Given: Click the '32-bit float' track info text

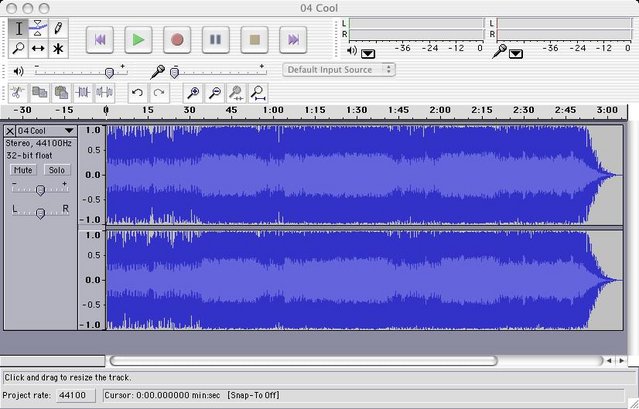Looking at the screenshot, I should (x=29, y=156).
